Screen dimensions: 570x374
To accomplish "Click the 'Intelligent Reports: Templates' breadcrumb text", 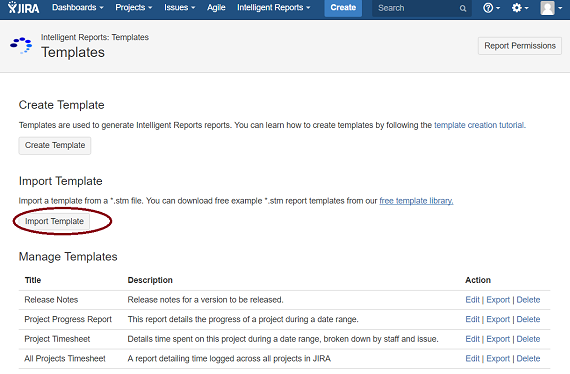I will [95, 37].
